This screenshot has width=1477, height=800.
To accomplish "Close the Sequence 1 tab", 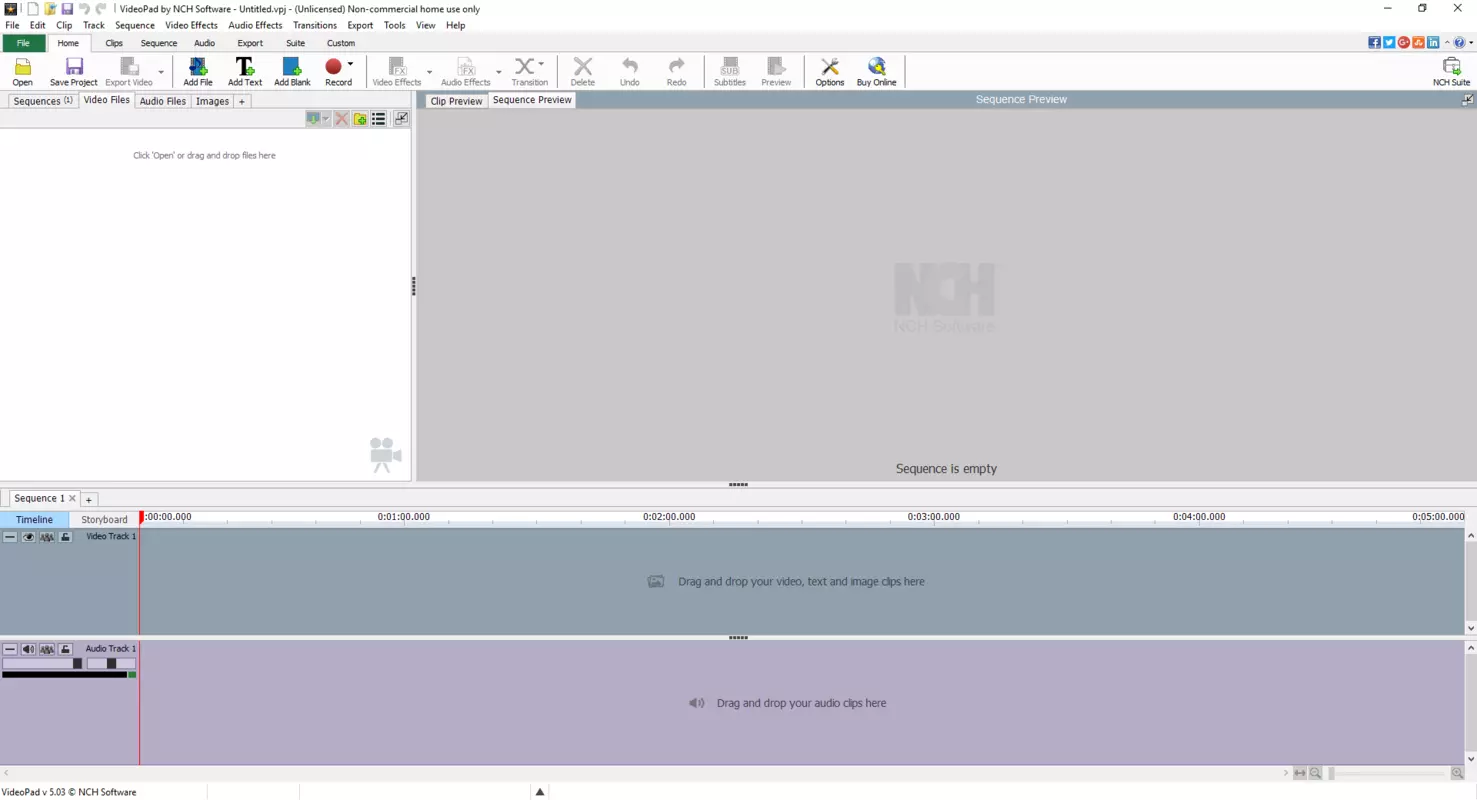I will click(72, 498).
